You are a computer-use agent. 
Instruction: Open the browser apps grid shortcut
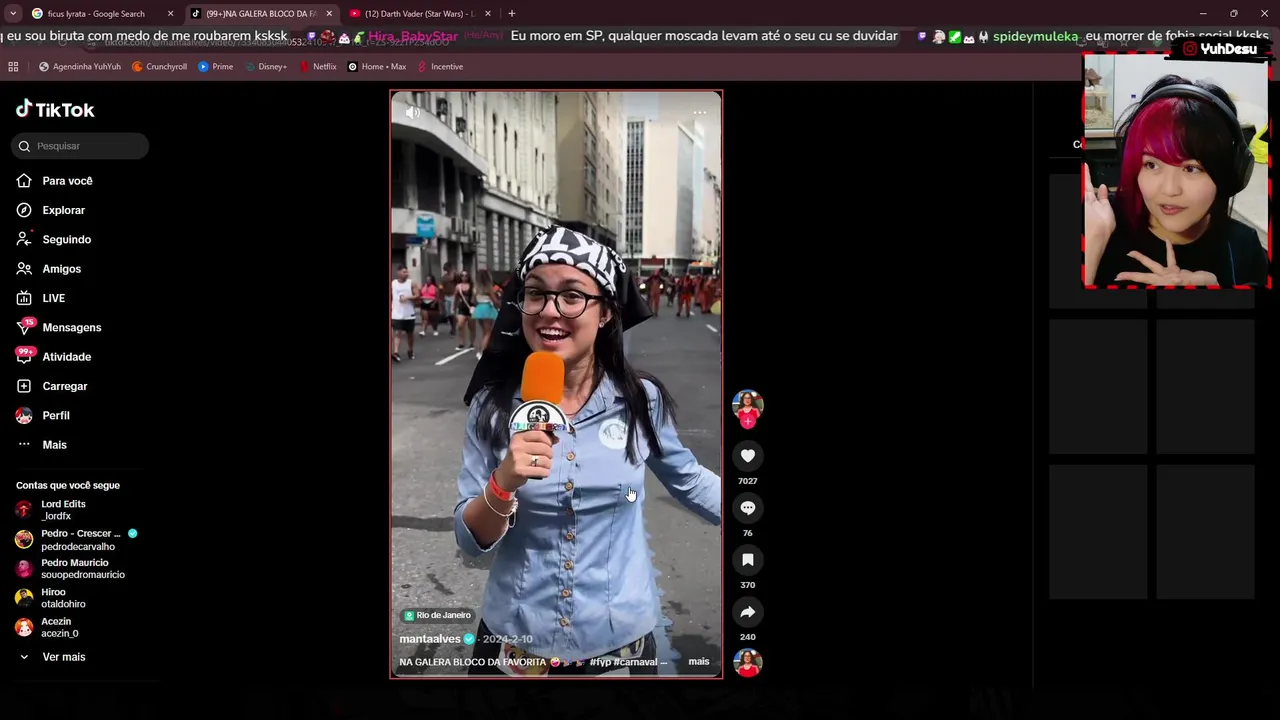[13, 67]
